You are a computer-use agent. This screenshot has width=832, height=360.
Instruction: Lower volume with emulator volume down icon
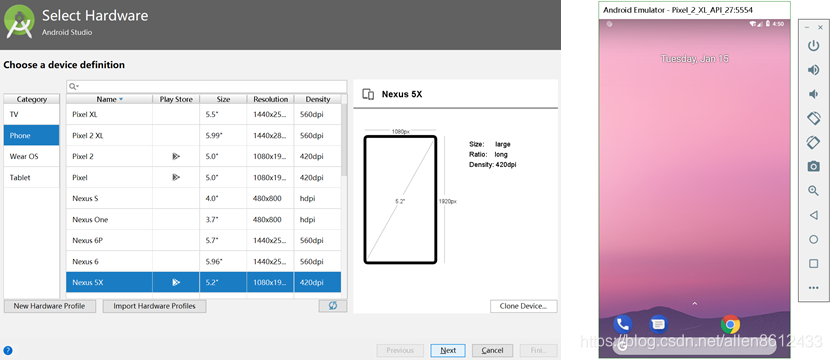click(813, 94)
